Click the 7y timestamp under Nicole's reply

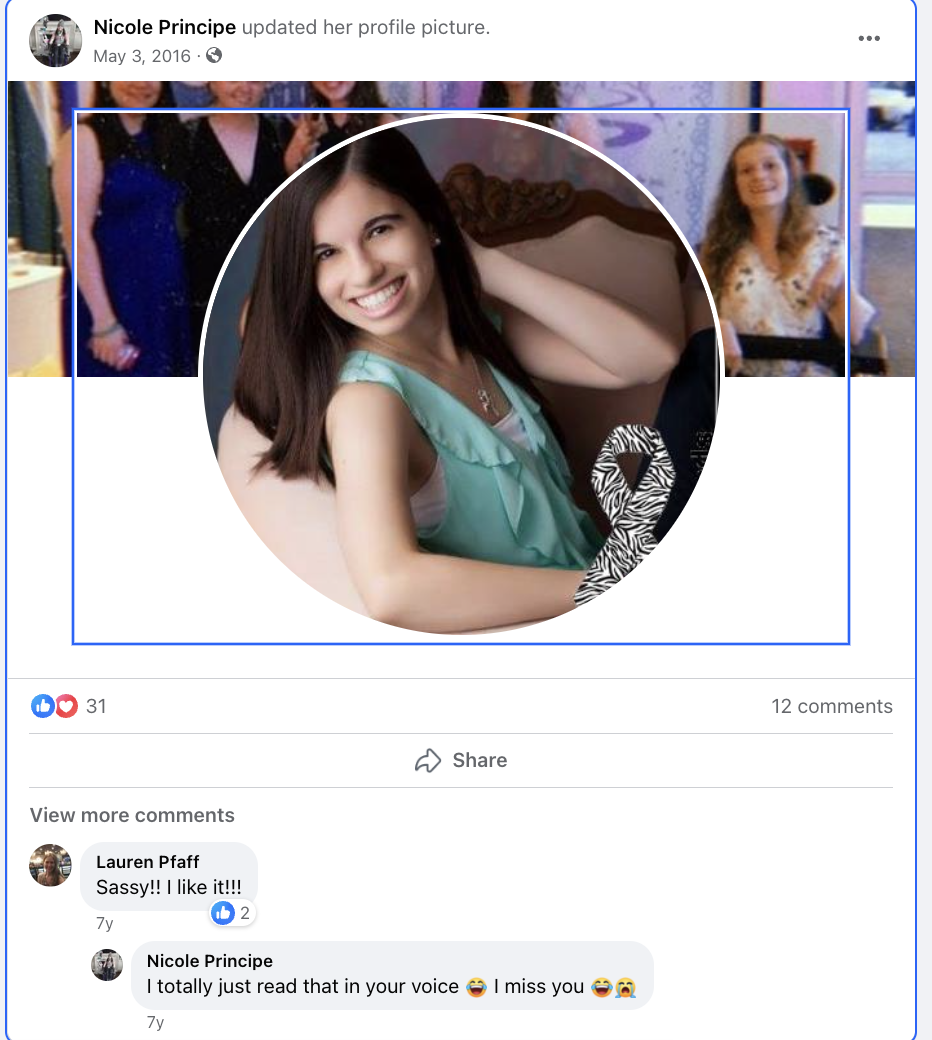pos(155,1022)
